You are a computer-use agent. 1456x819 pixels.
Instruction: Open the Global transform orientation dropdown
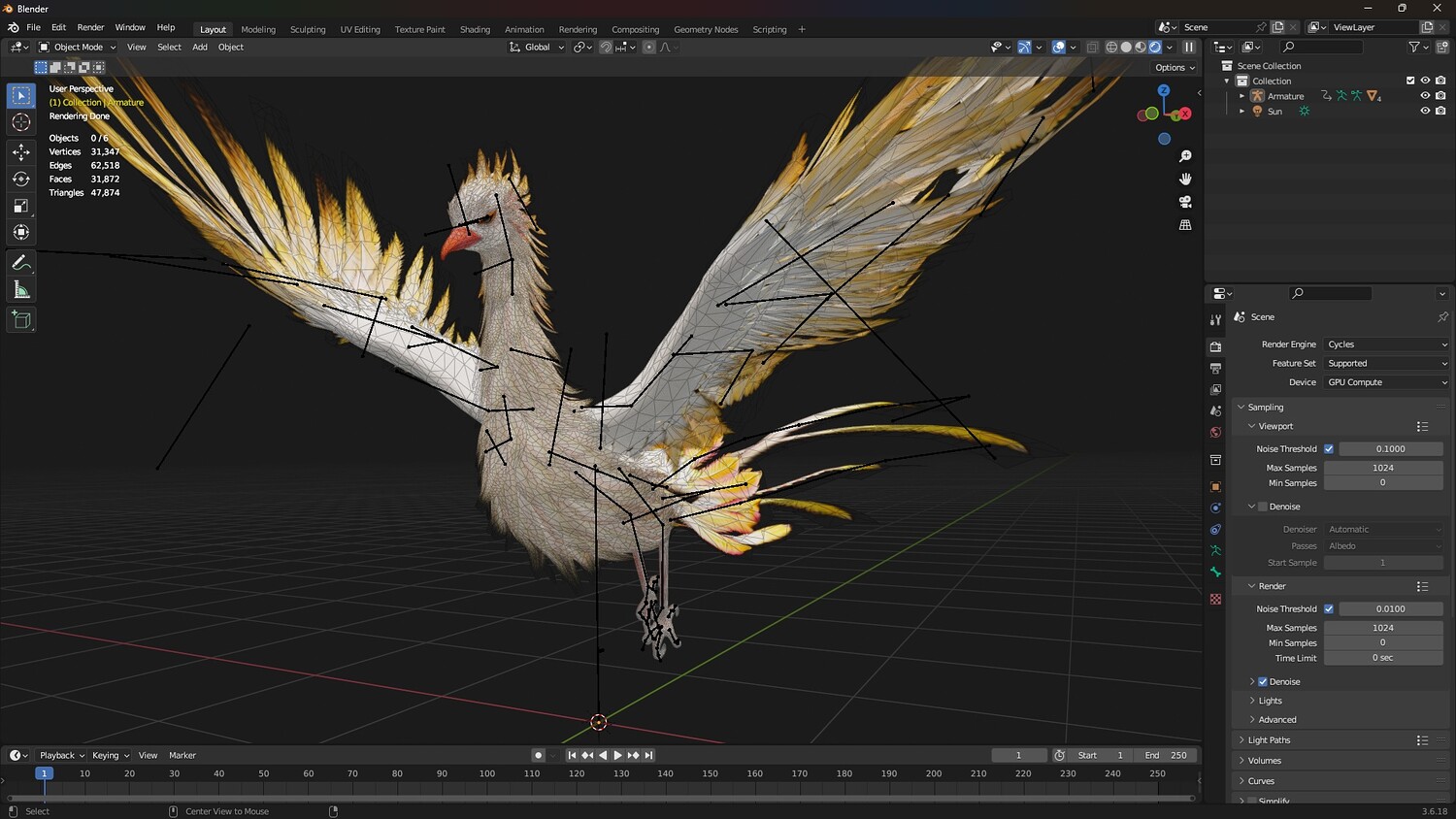tap(537, 47)
